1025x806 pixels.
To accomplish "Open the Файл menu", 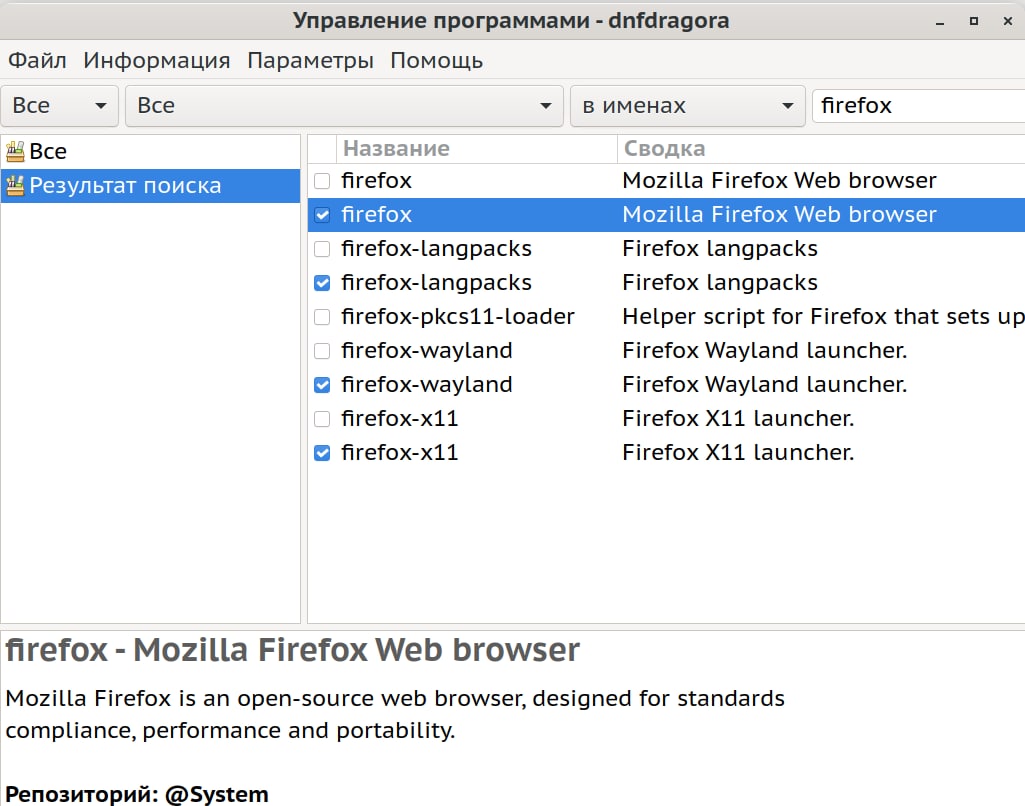I will point(37,60).
